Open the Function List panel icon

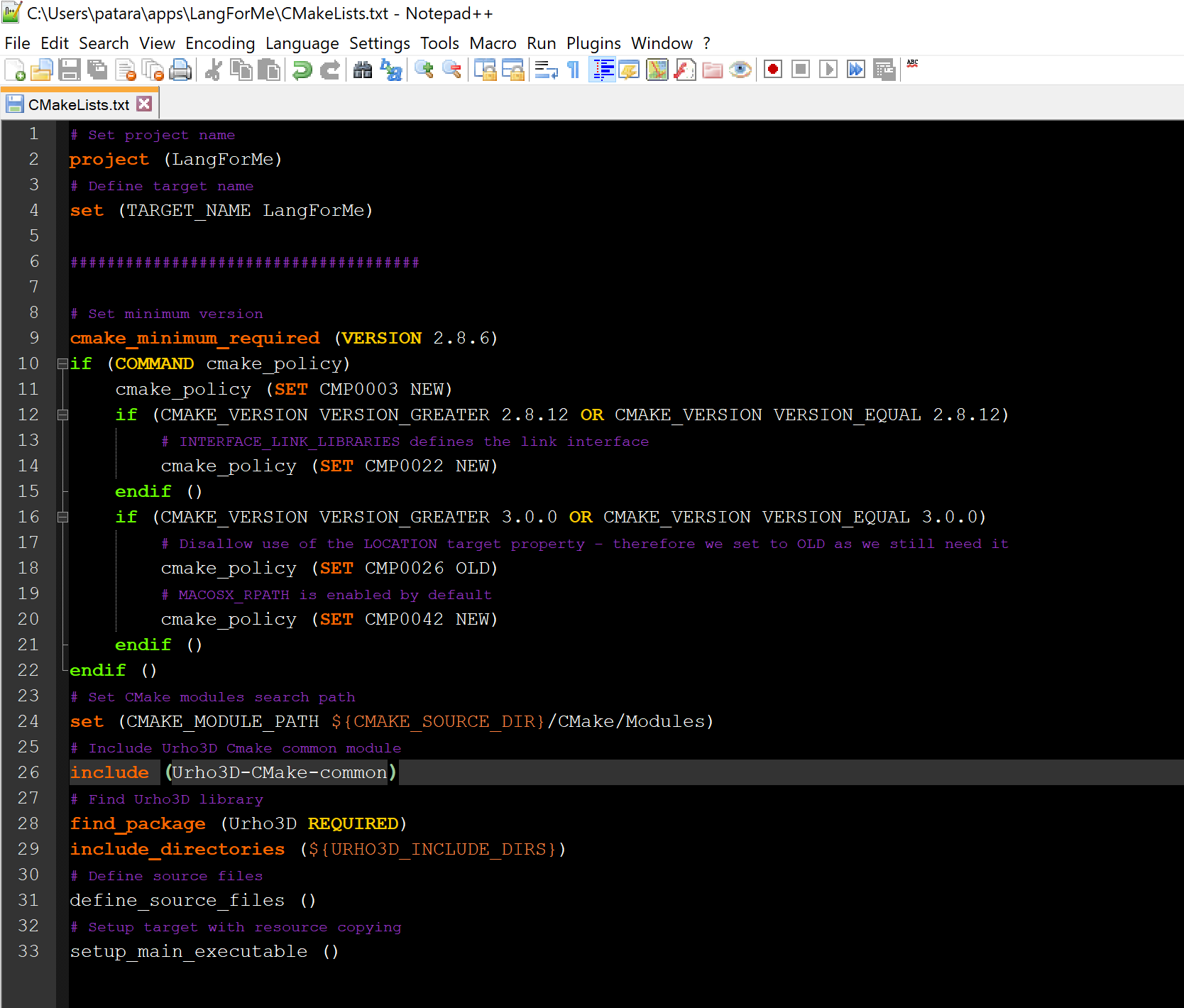point(685,70)
